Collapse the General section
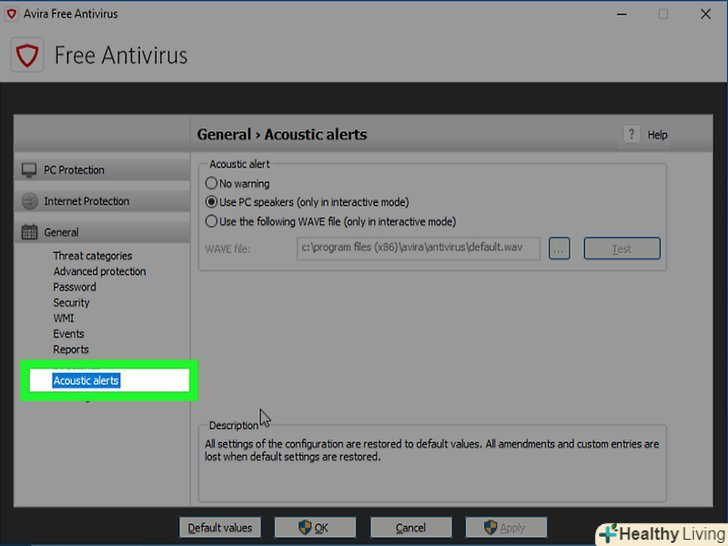728x546 pixels. [102, 232]
